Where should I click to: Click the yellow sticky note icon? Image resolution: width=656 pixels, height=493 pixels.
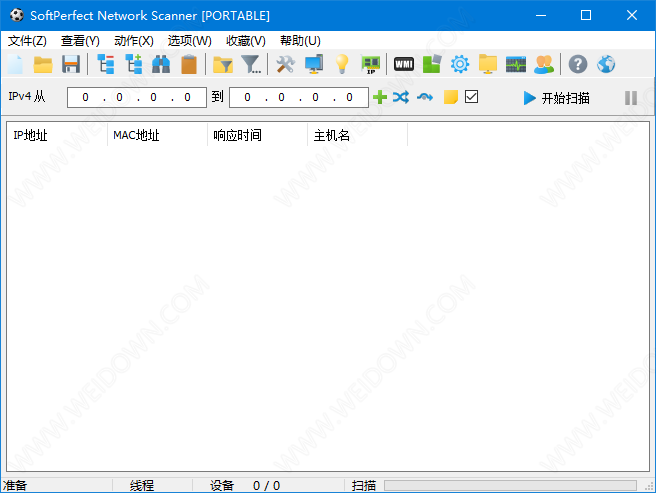(451, 97)
